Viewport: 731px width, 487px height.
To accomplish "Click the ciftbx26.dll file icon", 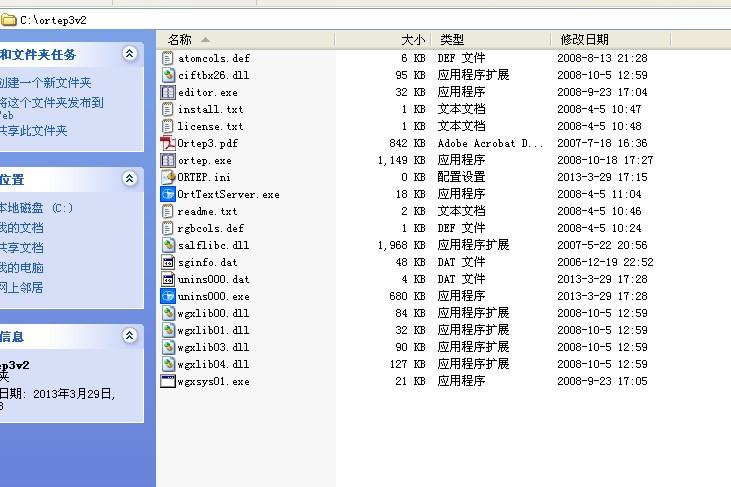I will coord(167,75).
